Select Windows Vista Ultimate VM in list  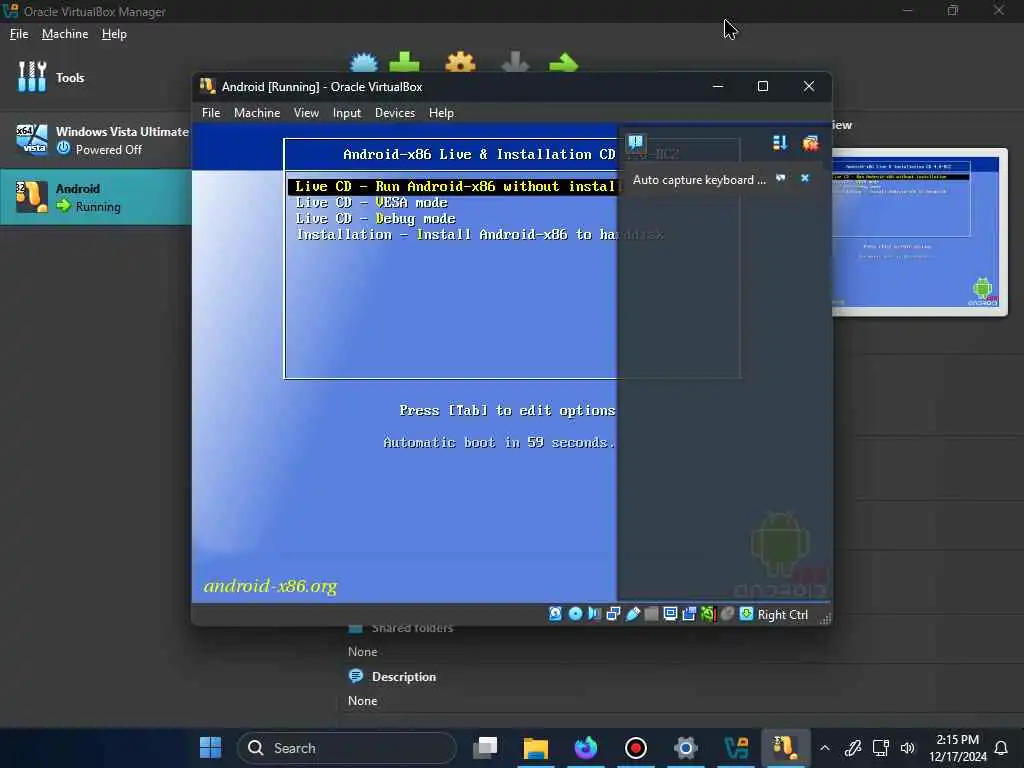click(x=95, y=140)
